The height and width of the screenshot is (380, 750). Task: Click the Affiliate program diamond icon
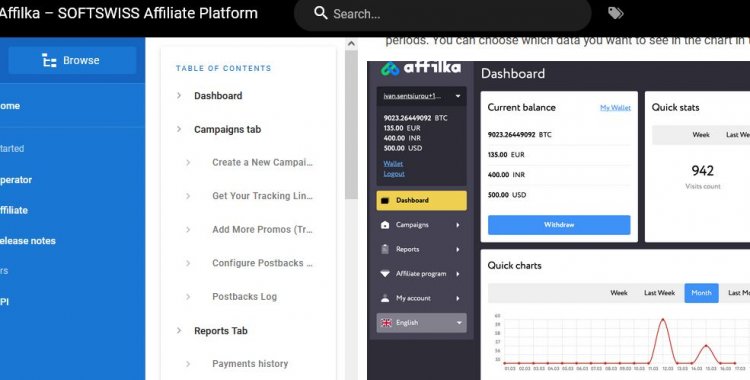click(385, 274)
